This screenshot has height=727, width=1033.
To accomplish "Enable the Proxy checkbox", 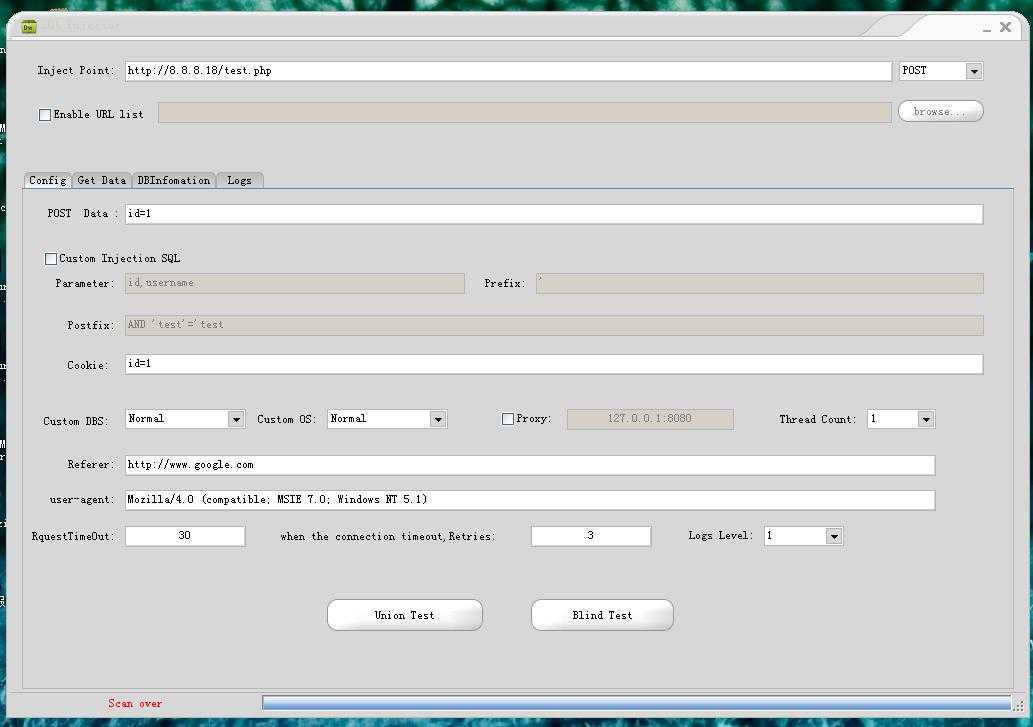I will [x=507, y=419].
